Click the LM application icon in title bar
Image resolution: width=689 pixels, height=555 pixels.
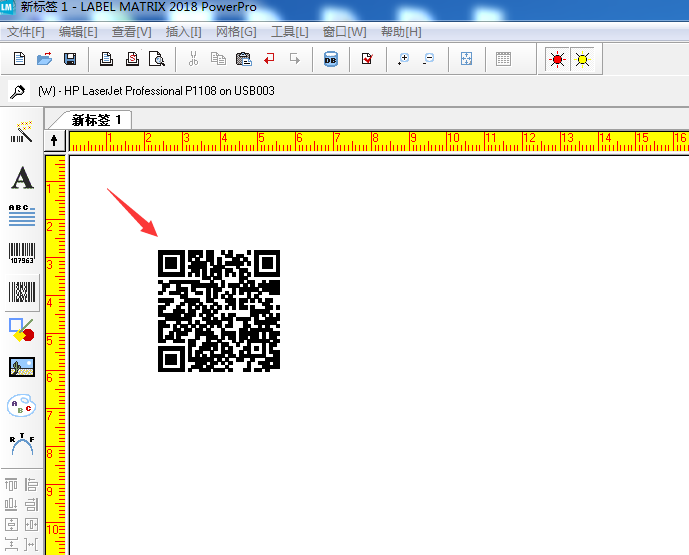pyautogui.click(x=7, y=7)
